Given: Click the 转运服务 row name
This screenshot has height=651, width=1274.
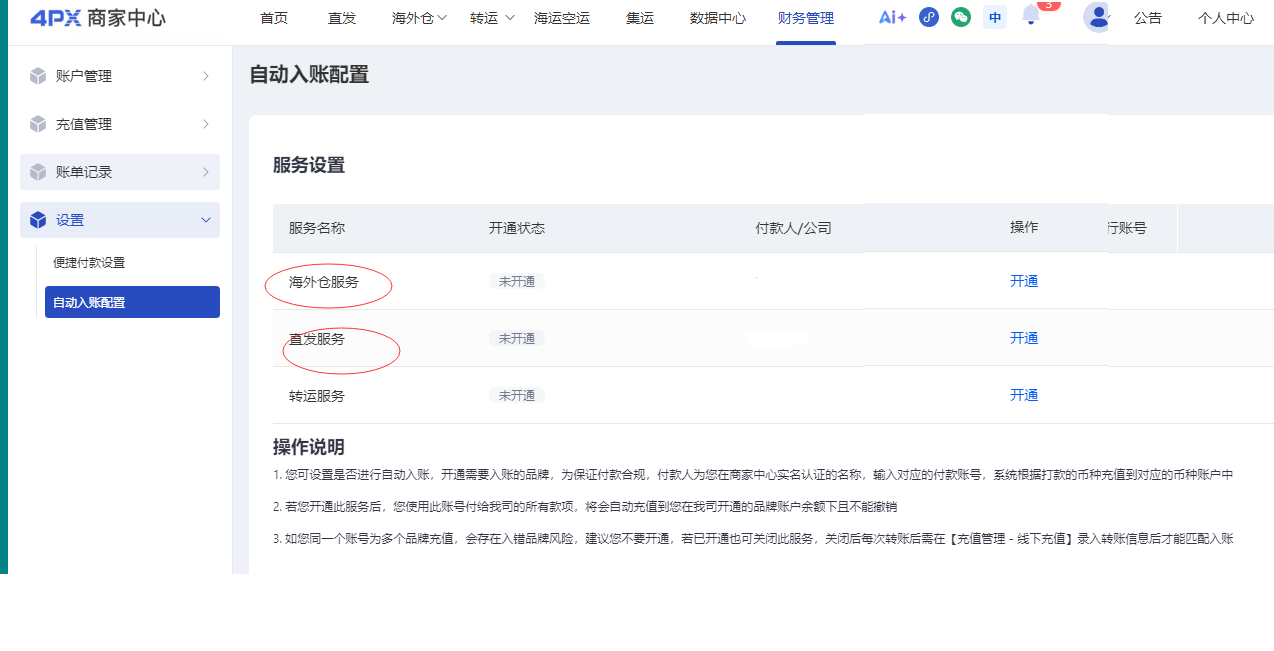Looking at the screenshot, I should click(317, 396).
